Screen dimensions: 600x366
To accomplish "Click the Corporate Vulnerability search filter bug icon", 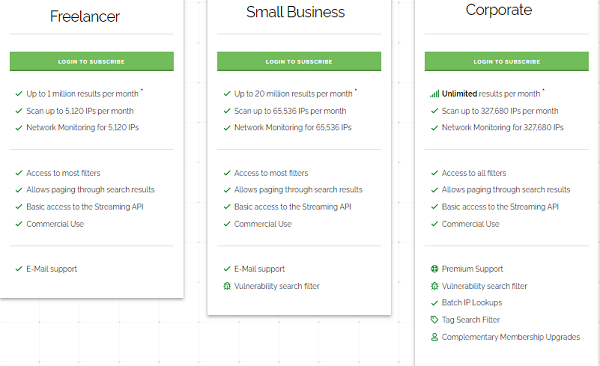I will point(434,286).
